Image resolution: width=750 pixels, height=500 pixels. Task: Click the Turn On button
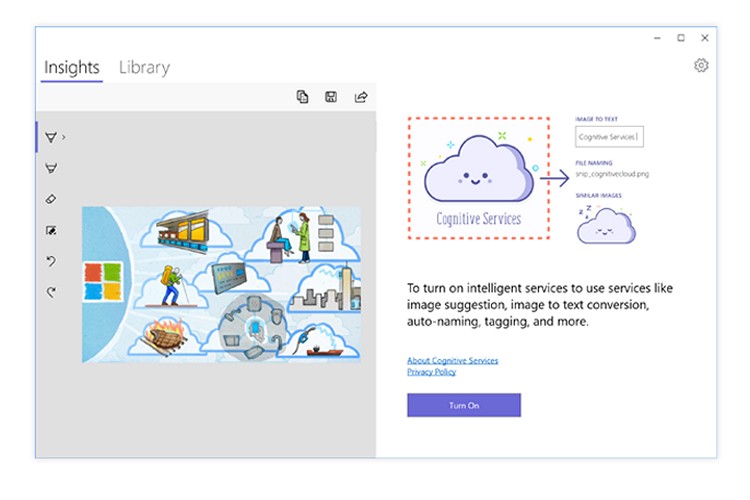(x=464, y=405)
